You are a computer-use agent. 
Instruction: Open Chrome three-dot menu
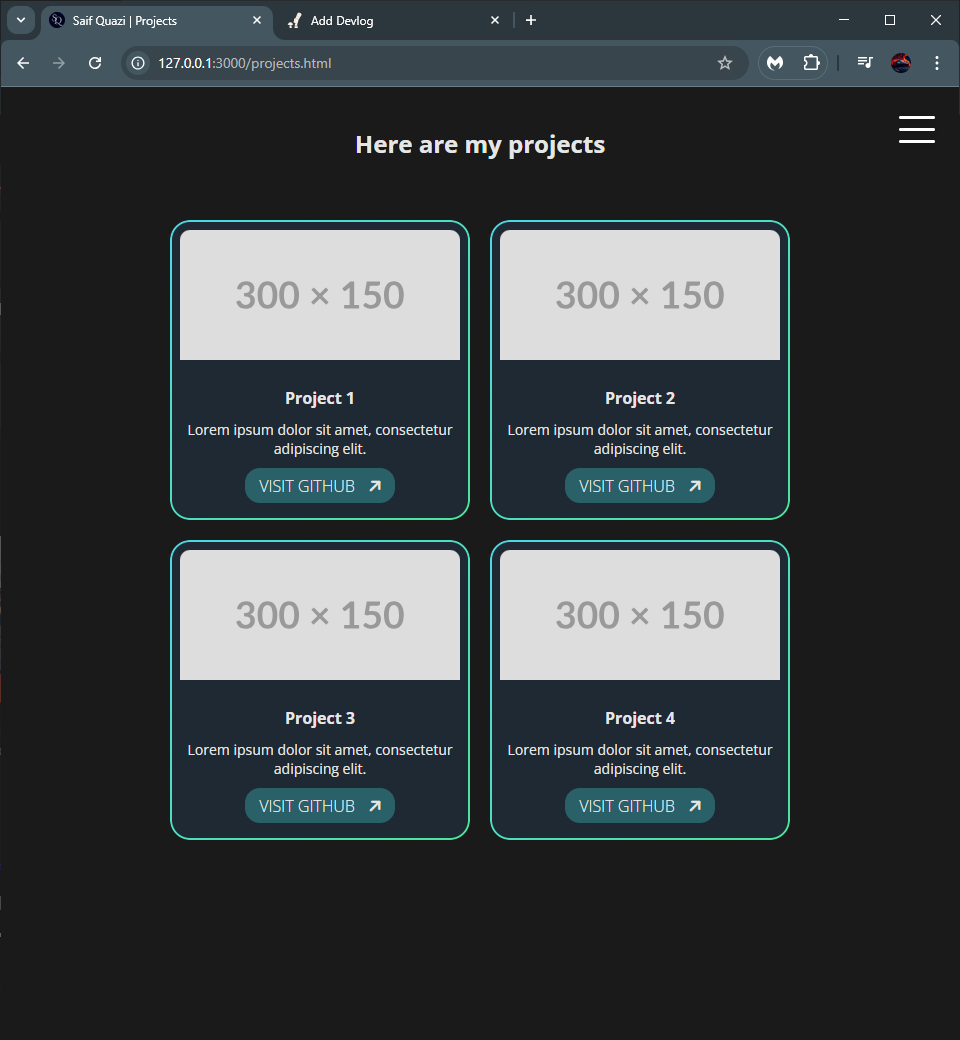coord(936,63)
